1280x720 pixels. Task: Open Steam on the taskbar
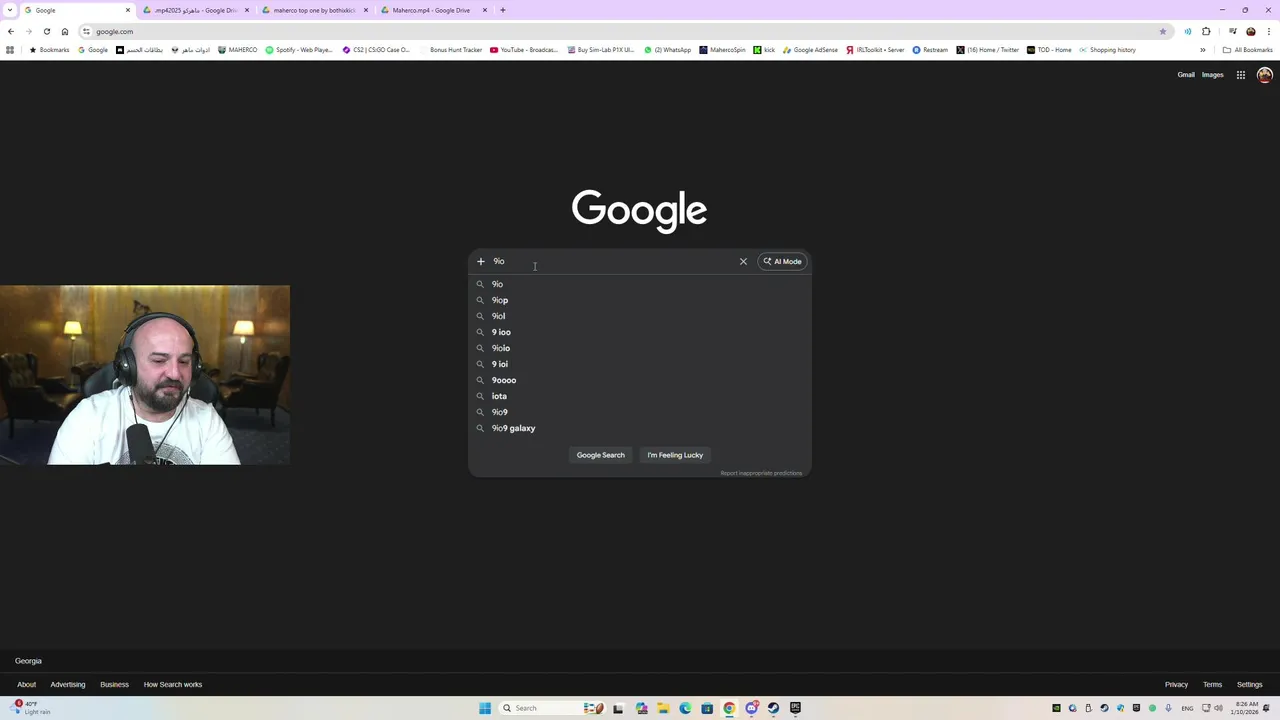point(773,708)
